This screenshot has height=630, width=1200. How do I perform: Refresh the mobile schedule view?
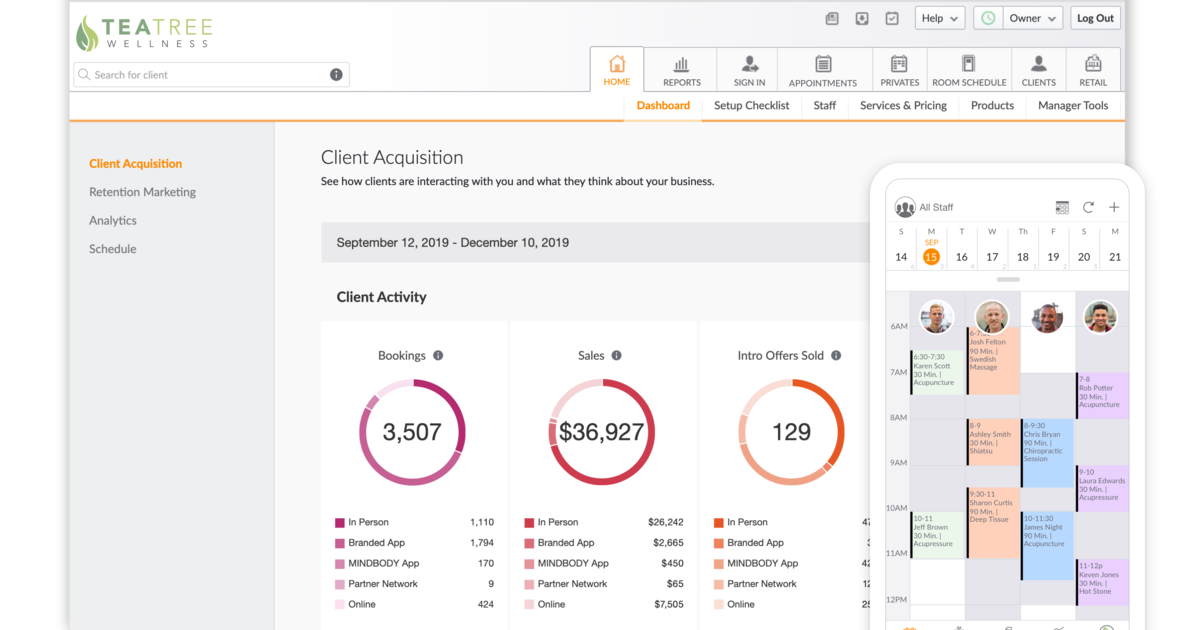point(1088,207)
